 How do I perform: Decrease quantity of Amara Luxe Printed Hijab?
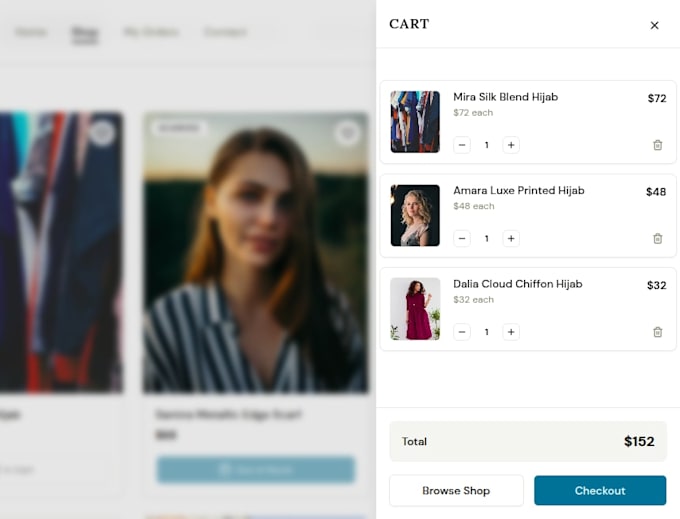(462, 238)
